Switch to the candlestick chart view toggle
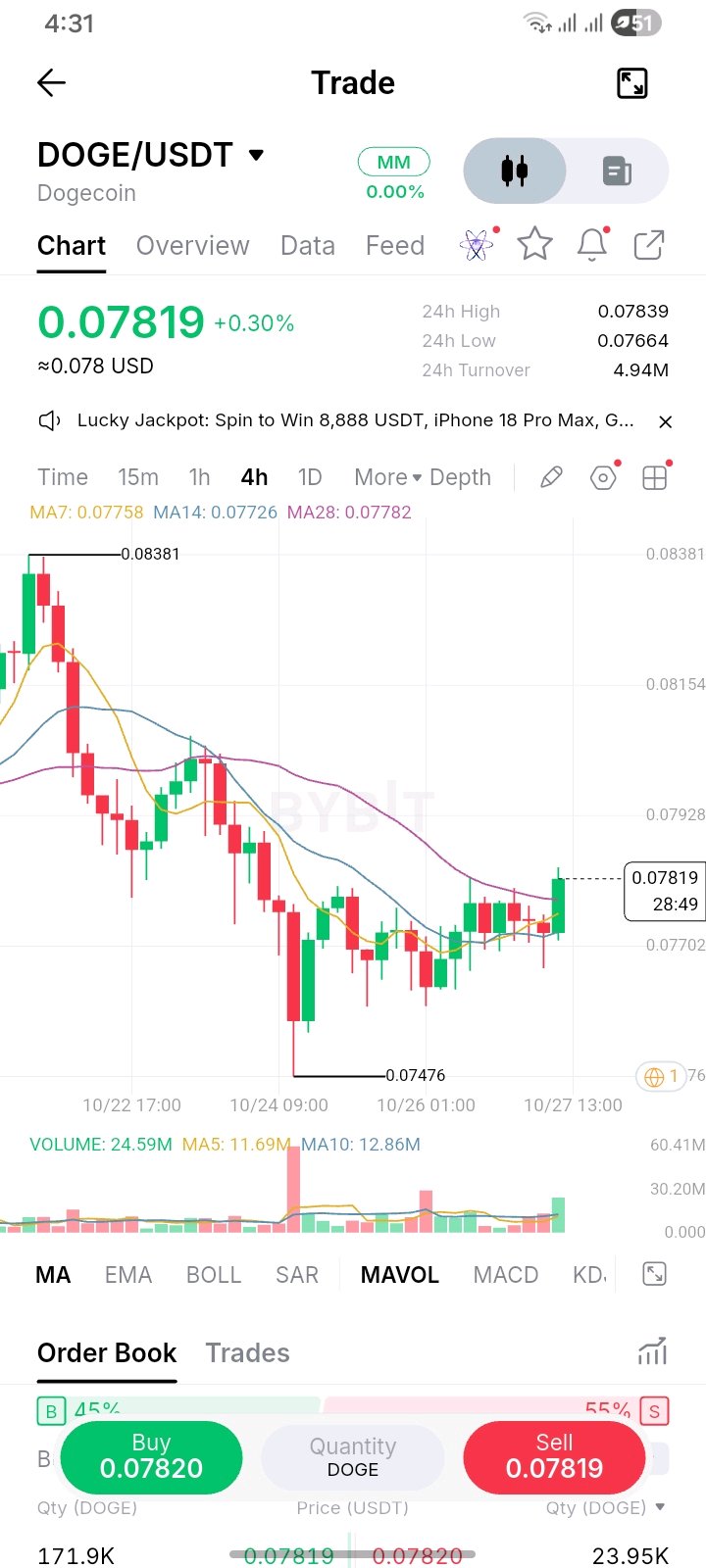The height and width of the screenshot is (1568, 706). [x=515, y=171]
